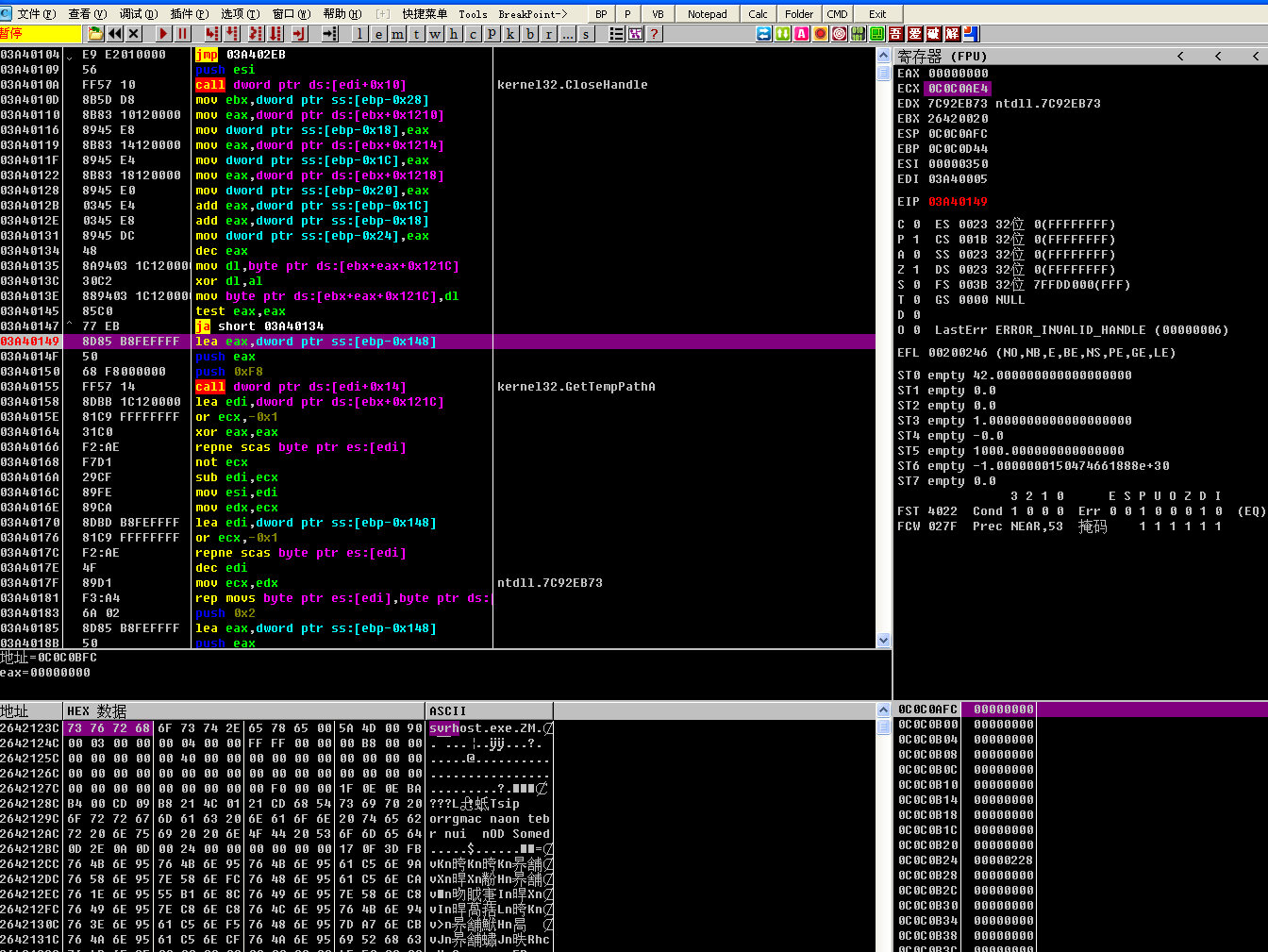Click the BP button
The height and width of the screenshot is (952, 1268).
[601, 14]
